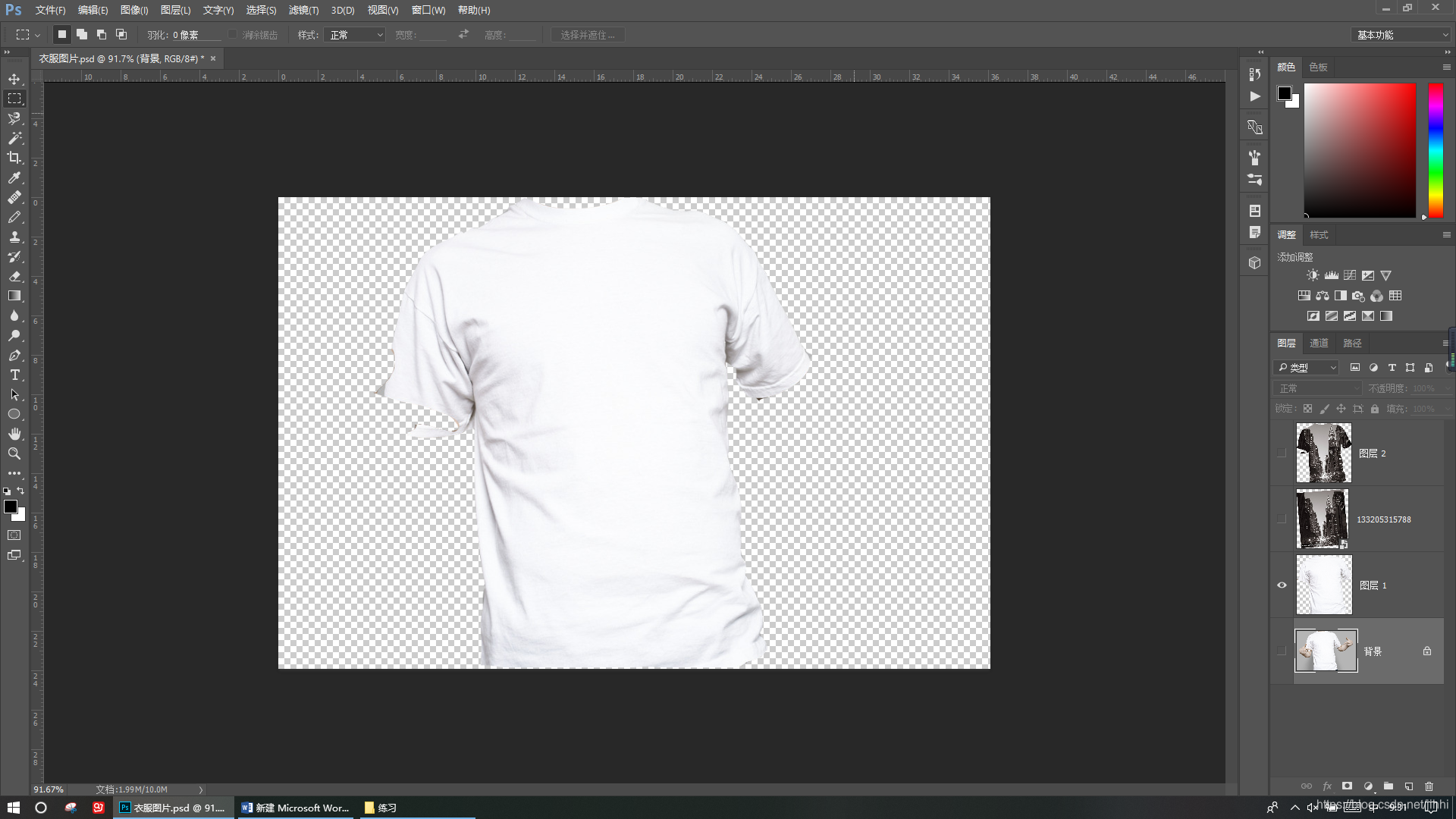Add Brightness/Contrast adjustment icon
The image size is (1456, 819).
(x=1313, y=275)
